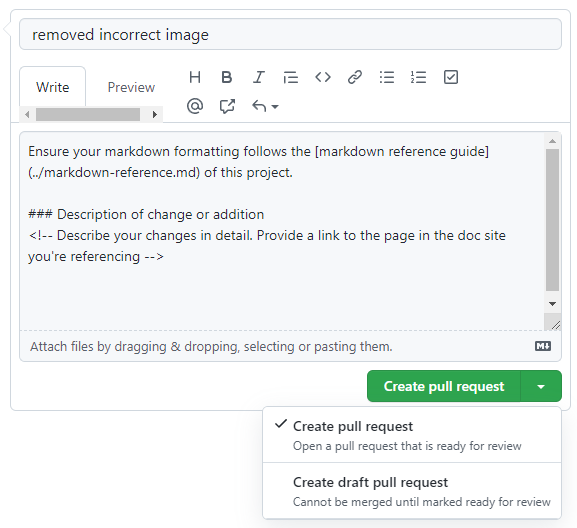Insert heading with the H icon

point(195,77)
